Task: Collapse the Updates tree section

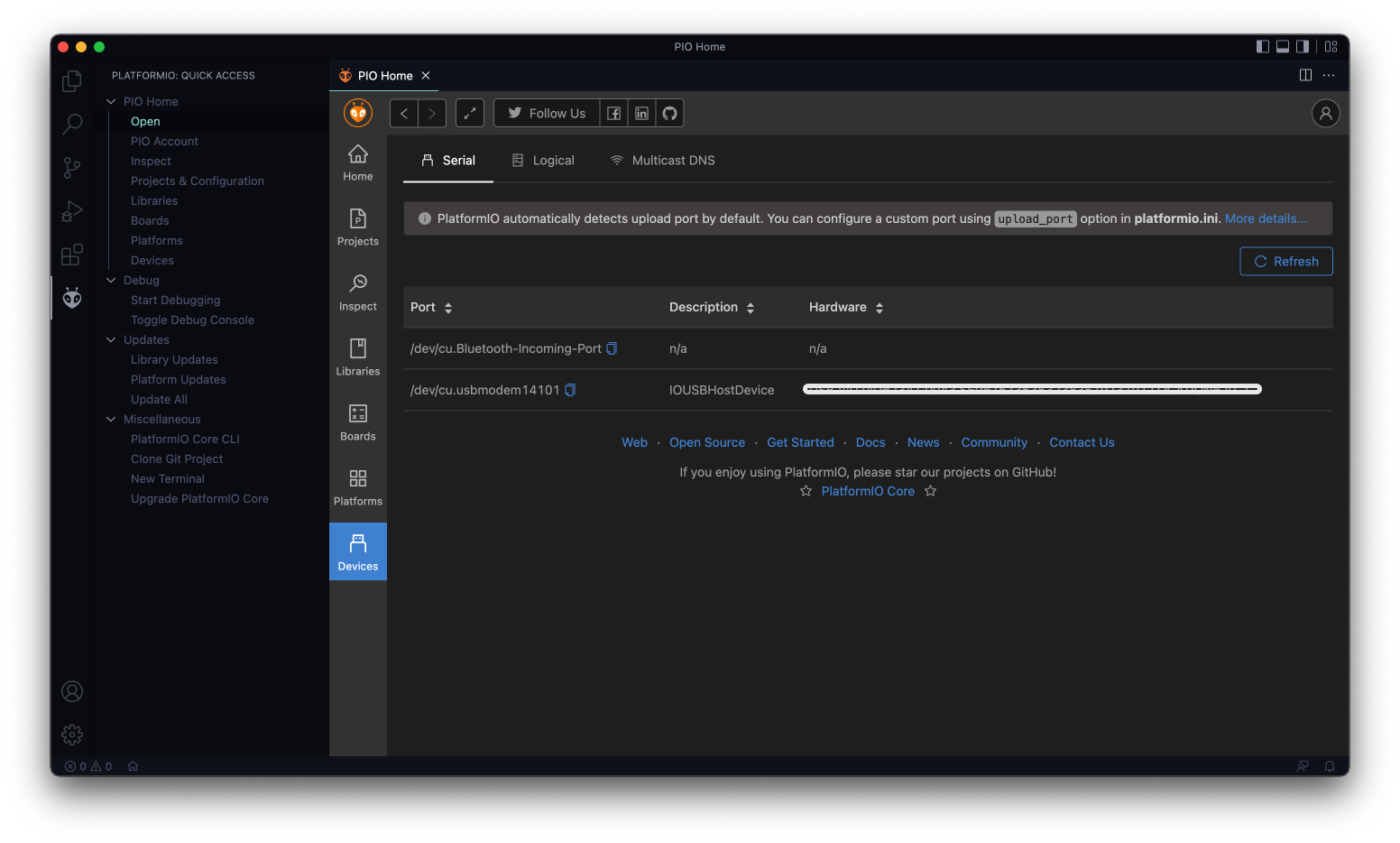Action: tap(112, 339)
